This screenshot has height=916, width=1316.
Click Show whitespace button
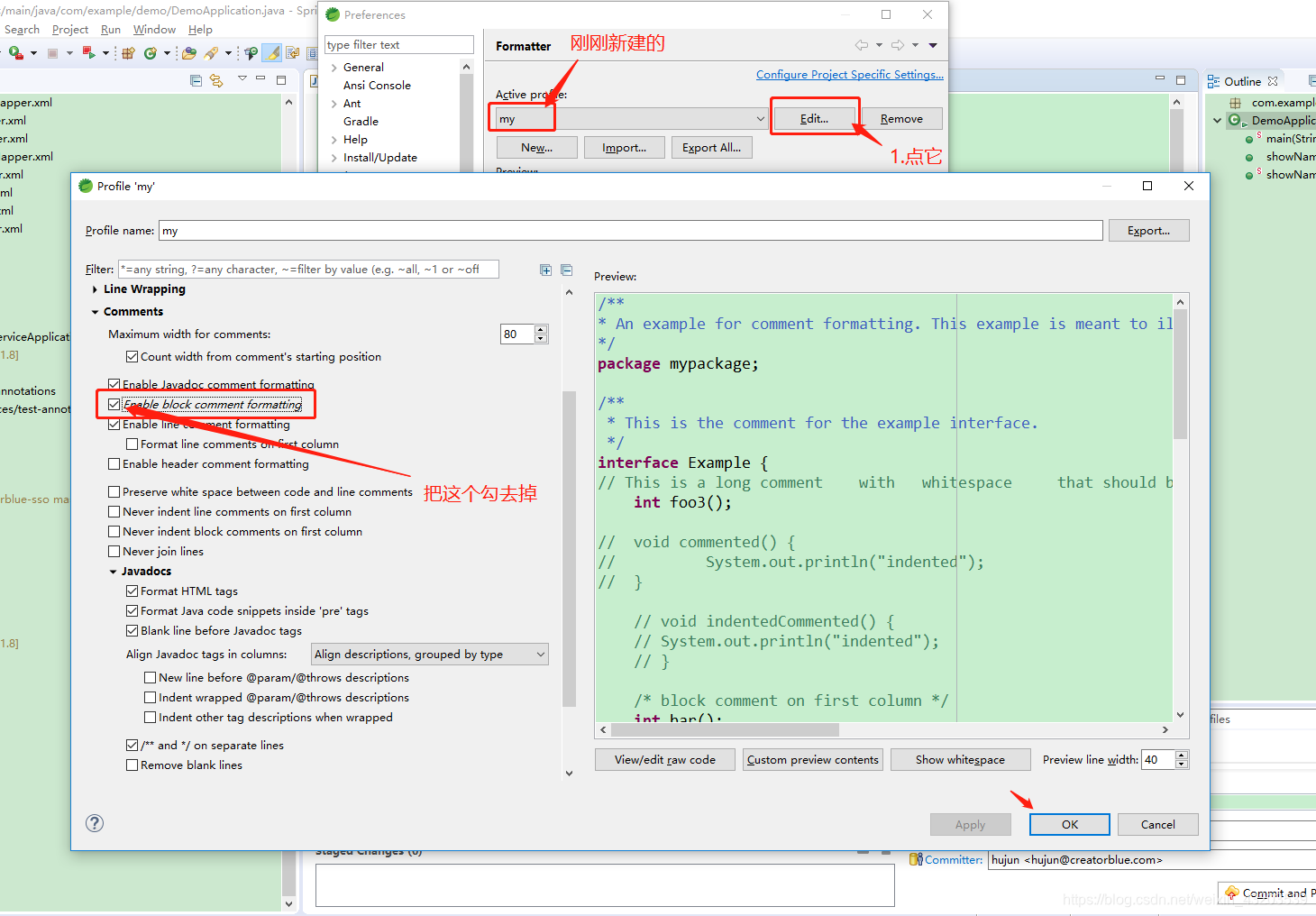pyautogui.click(x=960, y=759)
